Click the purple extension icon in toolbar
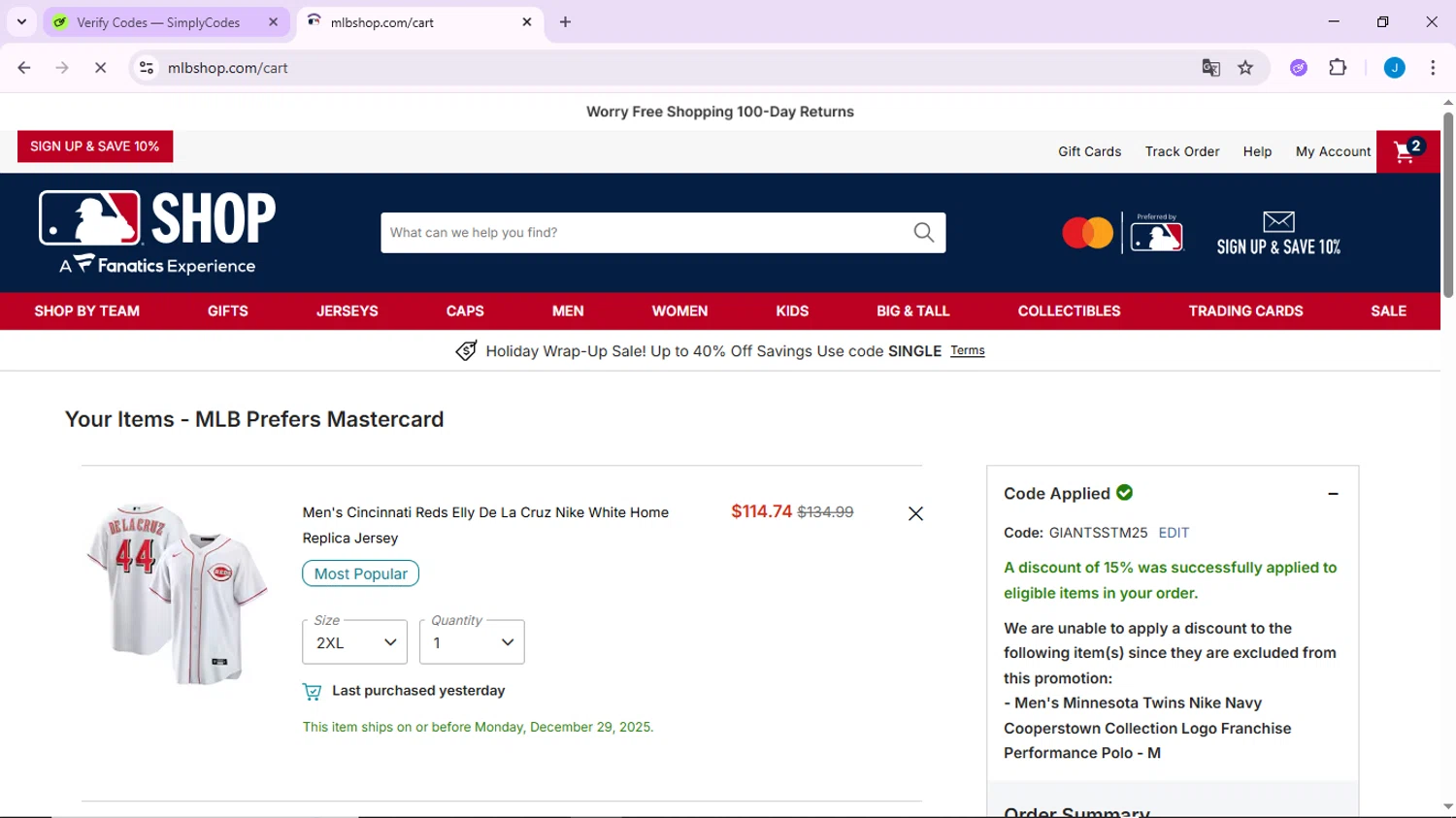 pyautogui.click(x=1299, y=68)
